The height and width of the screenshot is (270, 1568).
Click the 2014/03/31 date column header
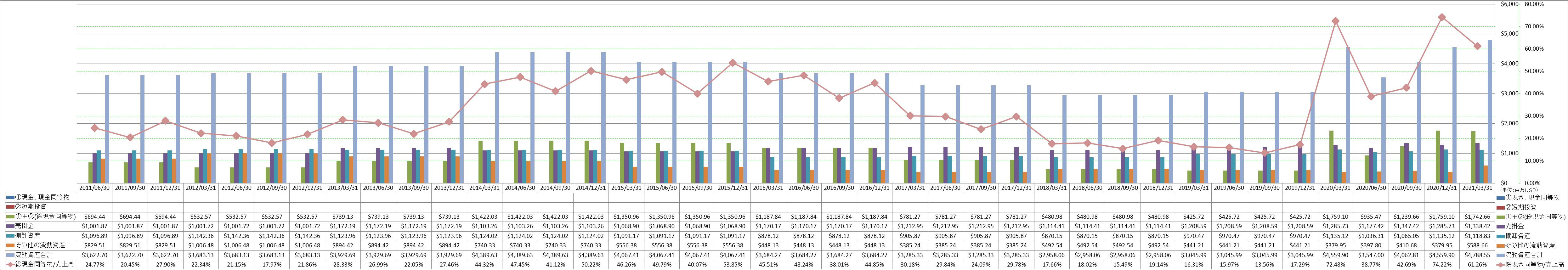[485, 188]
